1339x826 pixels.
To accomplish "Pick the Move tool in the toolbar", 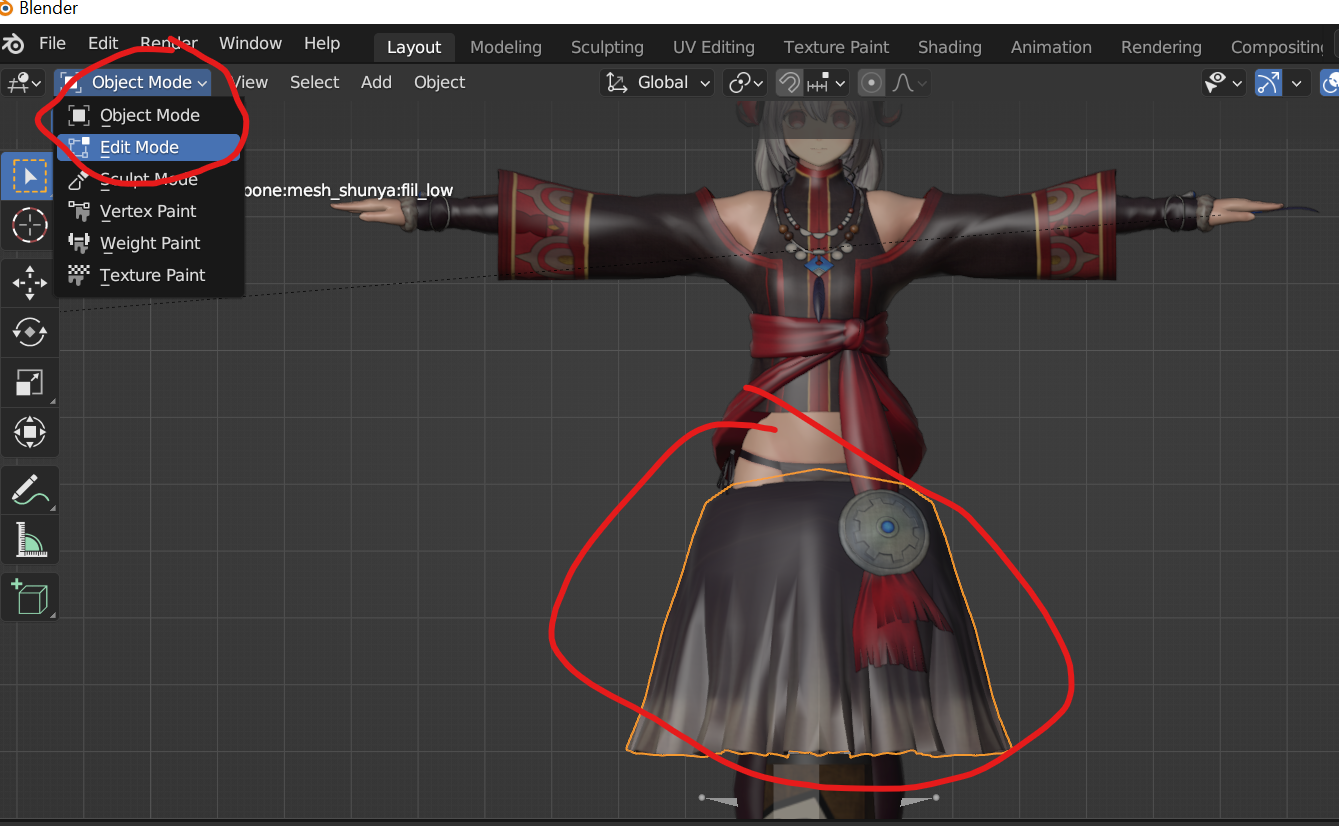I will point(30,284).
